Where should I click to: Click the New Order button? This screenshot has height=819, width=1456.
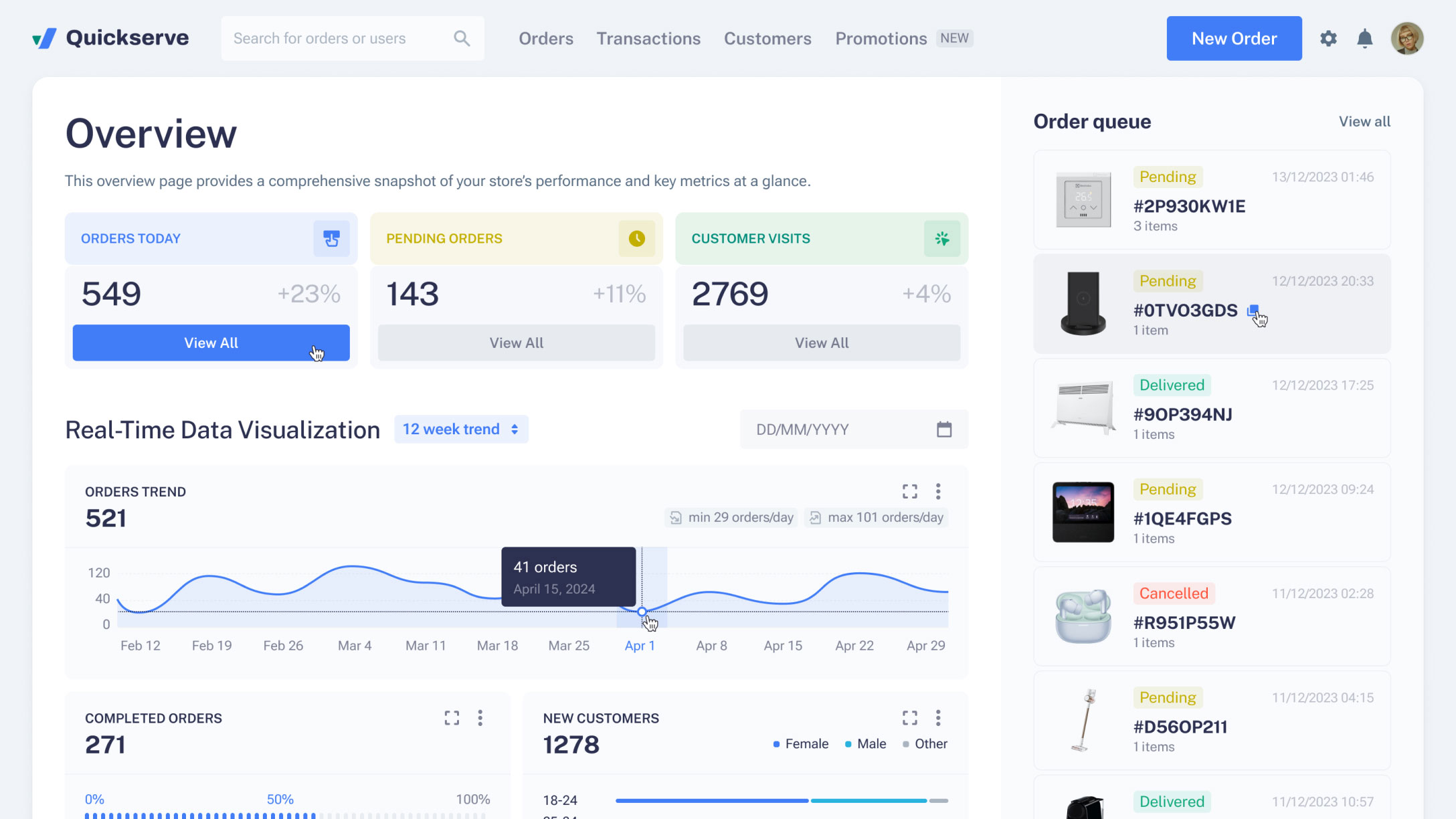tap(1234, 39)
